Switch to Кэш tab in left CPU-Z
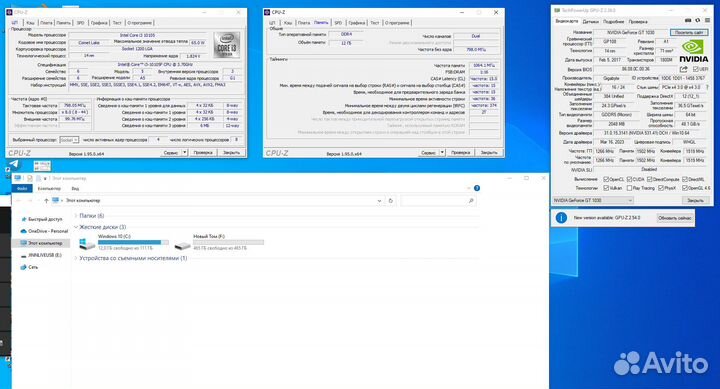This screenshot has width=720, height=389. [30, 23]
